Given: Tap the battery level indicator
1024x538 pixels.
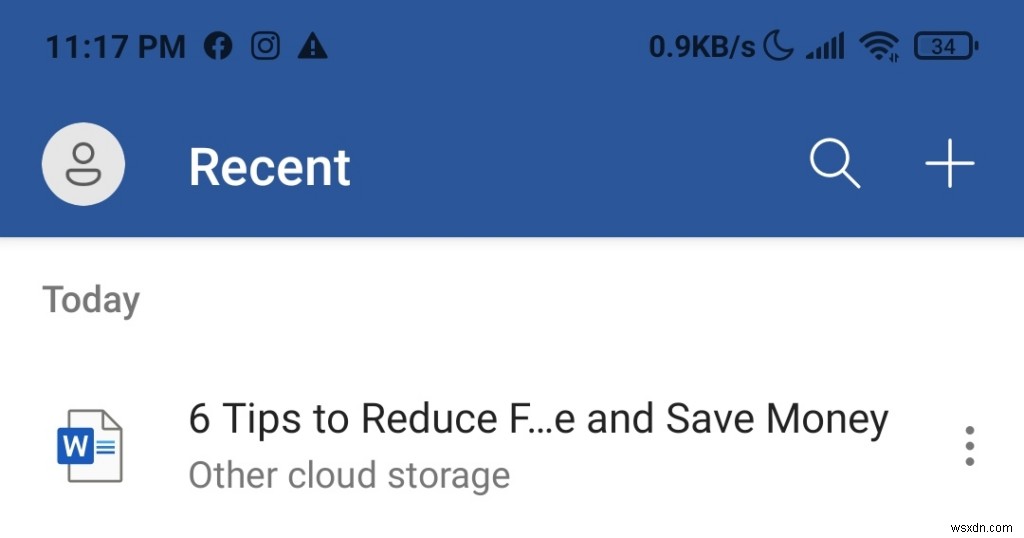Looking at the screenshot, I should tap(945, 46).
